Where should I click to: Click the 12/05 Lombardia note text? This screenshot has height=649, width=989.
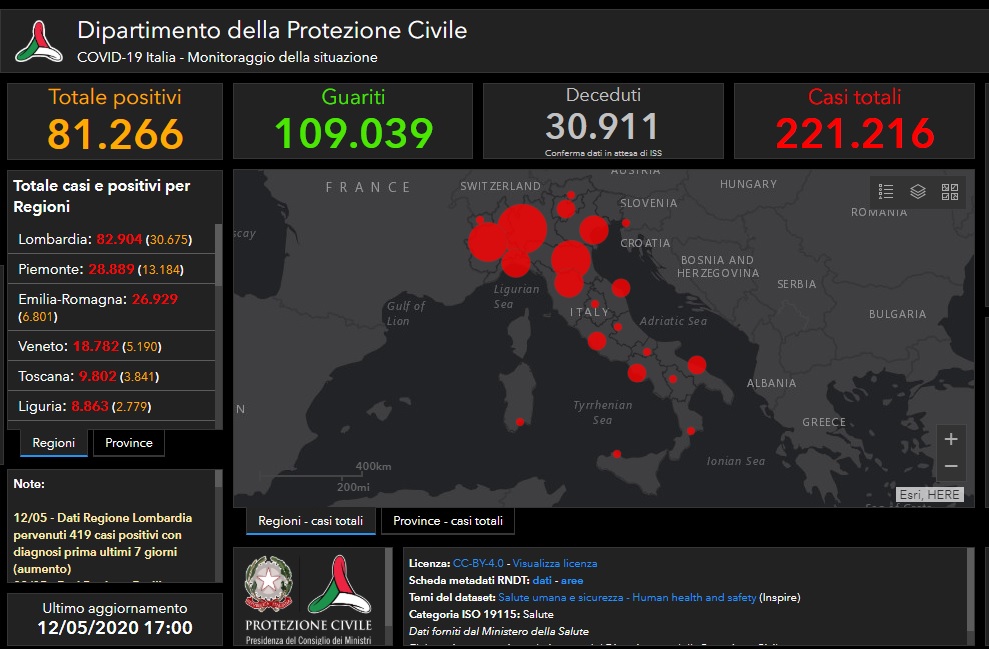(x=103, y=543)
